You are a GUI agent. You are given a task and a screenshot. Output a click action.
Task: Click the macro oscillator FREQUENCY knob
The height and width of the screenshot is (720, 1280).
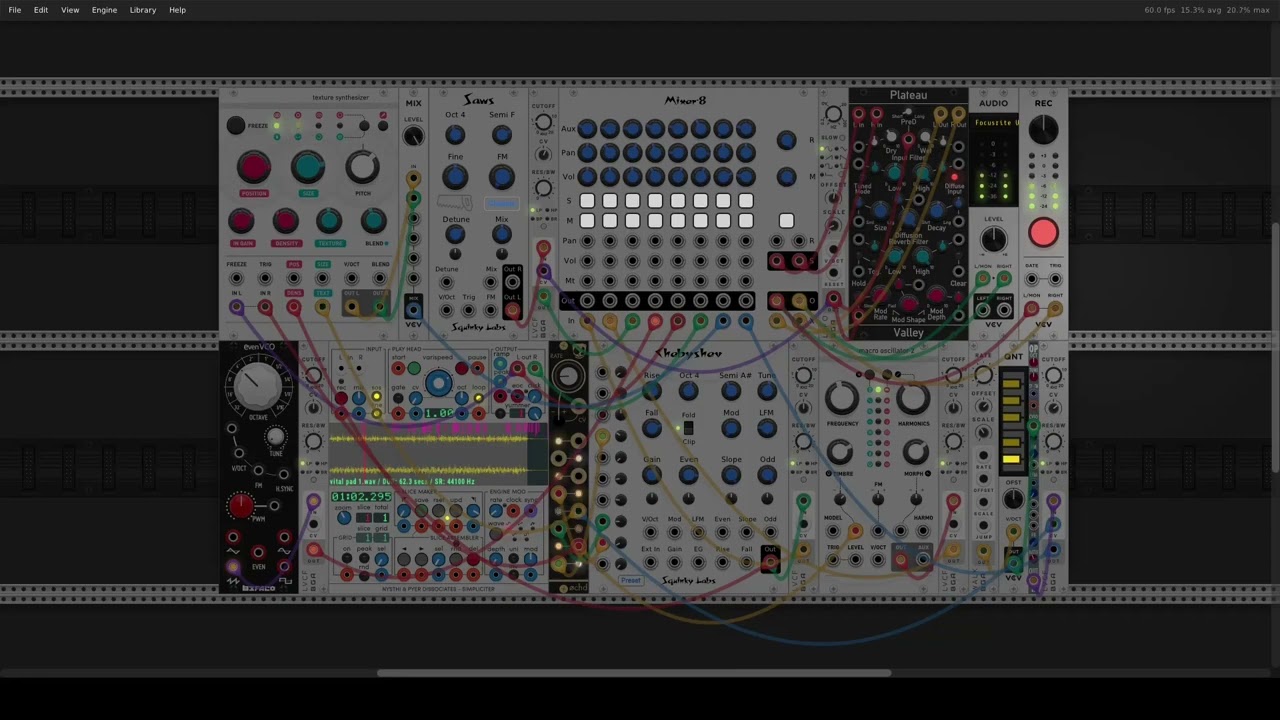842,398
